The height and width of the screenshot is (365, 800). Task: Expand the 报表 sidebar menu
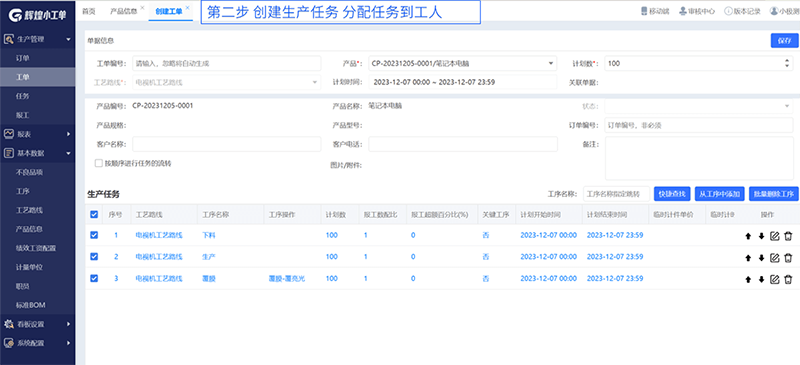[x=38, y=134]
